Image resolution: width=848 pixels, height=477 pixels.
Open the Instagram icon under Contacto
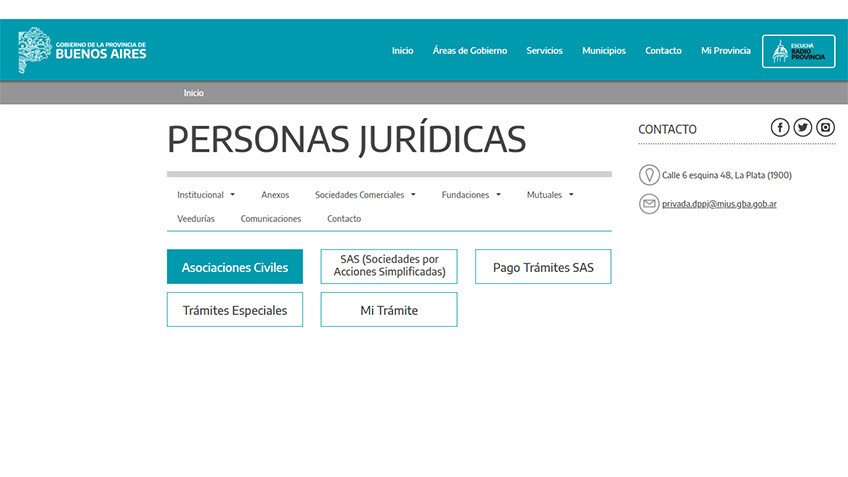(825, 128)
